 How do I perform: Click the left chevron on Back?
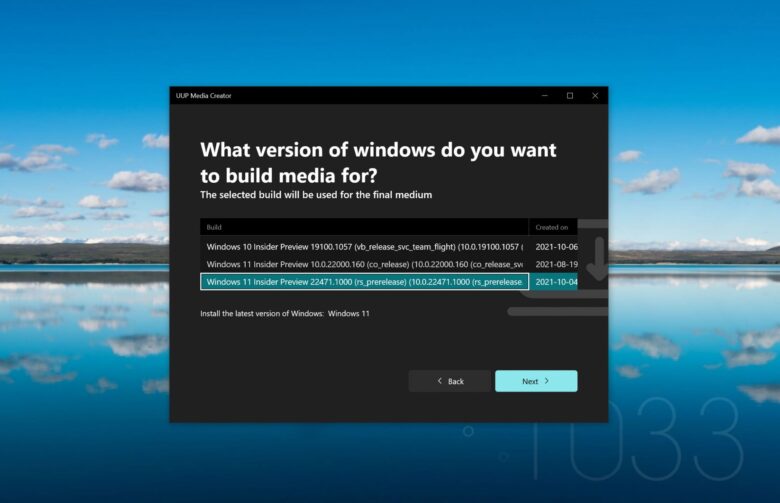(x=439, y=381)
